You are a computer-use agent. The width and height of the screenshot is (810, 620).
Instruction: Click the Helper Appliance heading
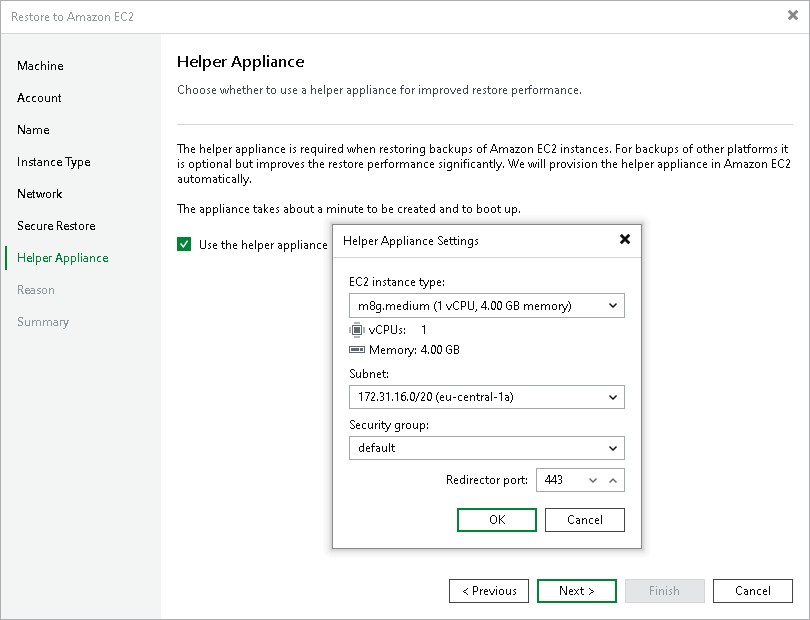point(241,61)
